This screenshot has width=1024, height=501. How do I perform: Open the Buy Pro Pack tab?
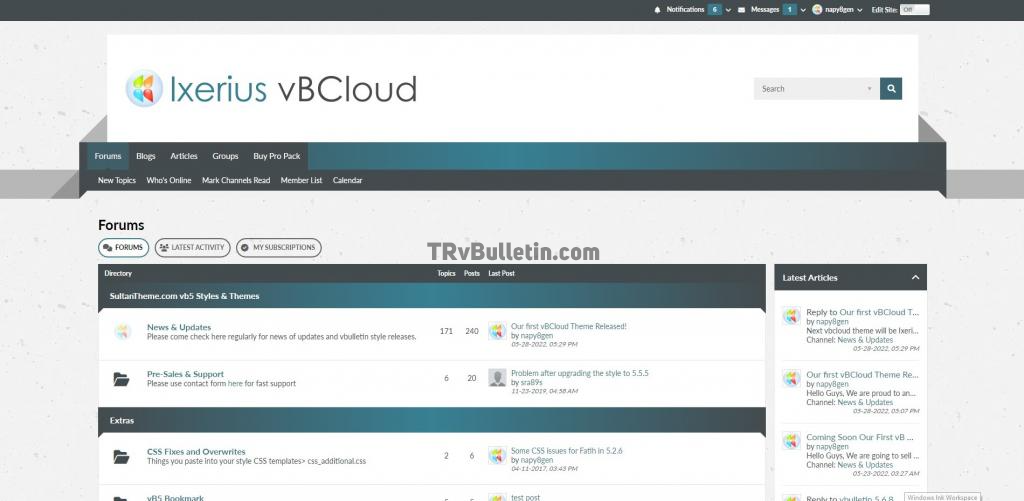tap(277, 156)
